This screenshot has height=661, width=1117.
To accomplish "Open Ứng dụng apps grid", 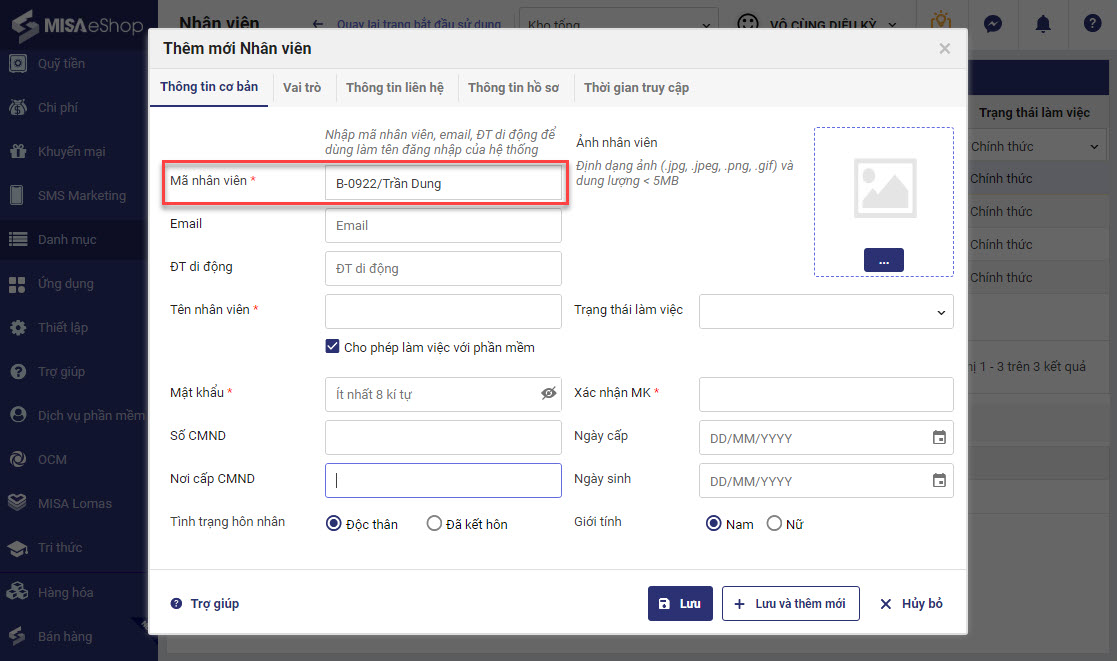I will (18, 284).
